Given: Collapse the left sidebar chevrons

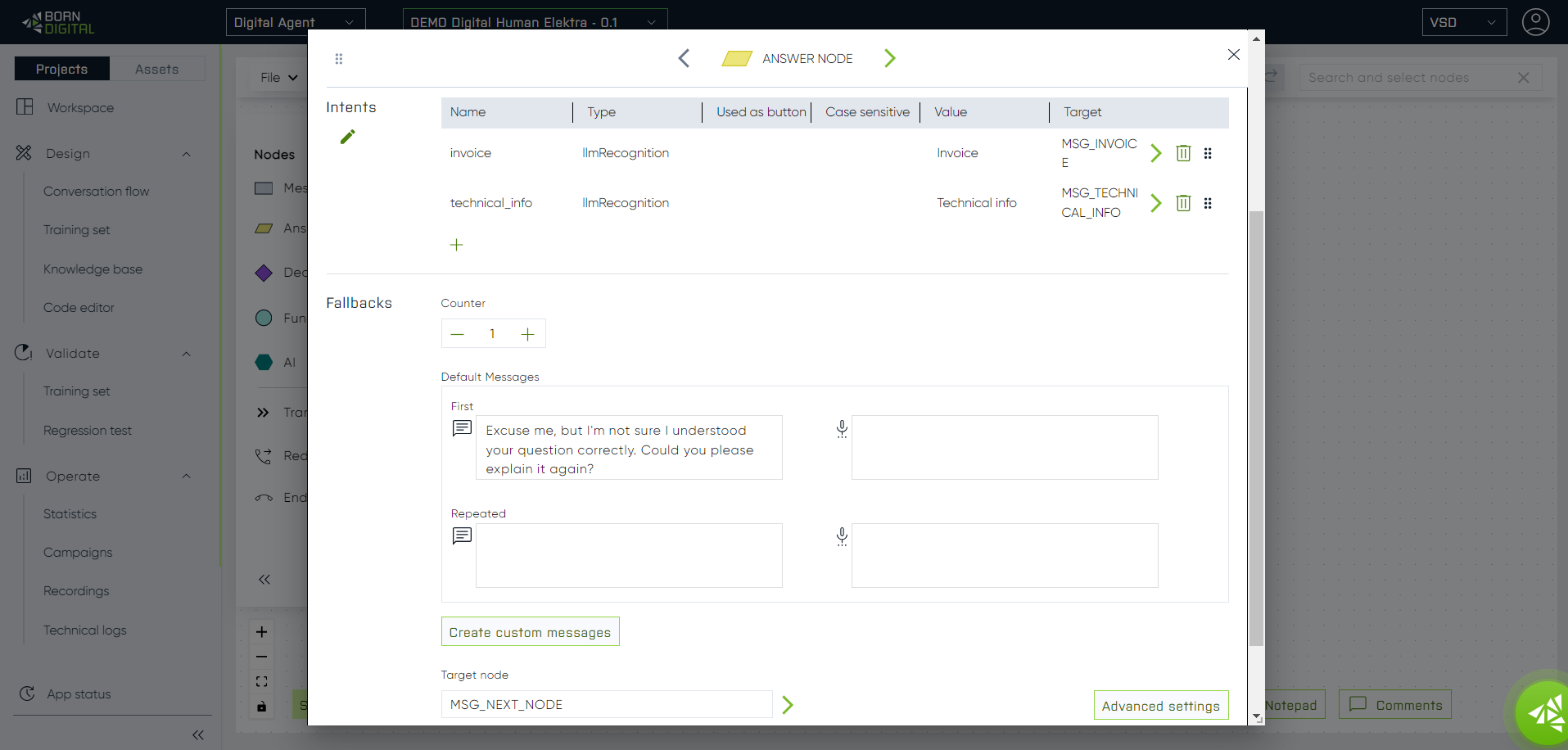Looking at the screenshot, I should pos(198,735).
